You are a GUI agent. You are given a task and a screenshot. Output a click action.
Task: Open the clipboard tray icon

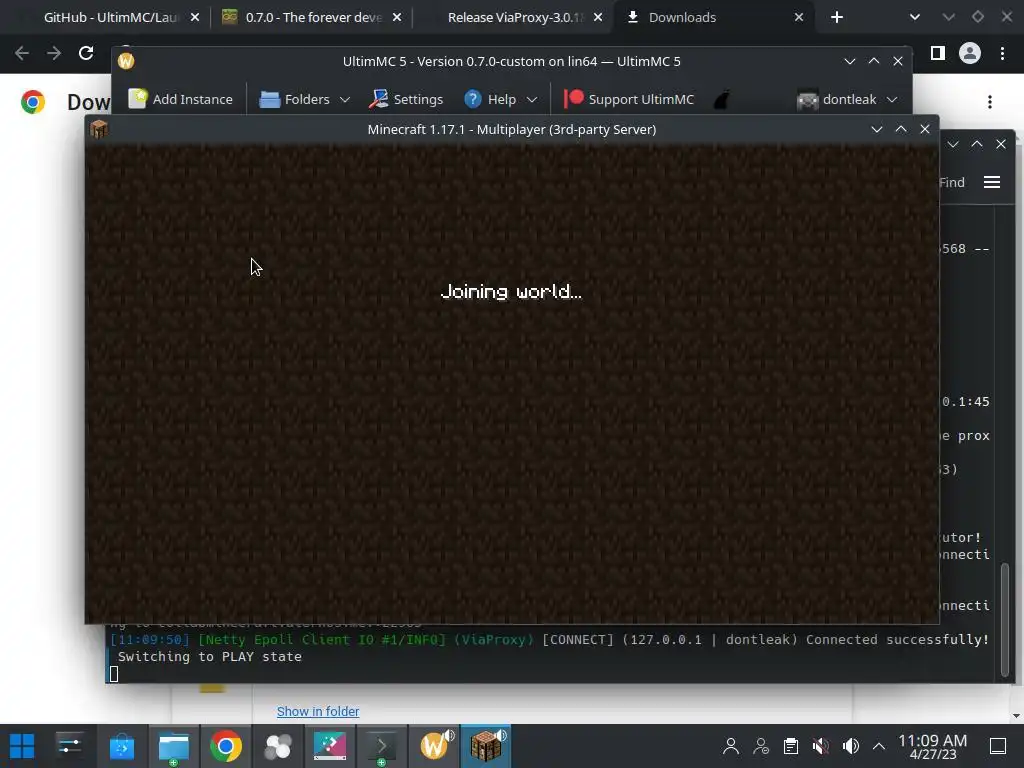coord(791,746)
